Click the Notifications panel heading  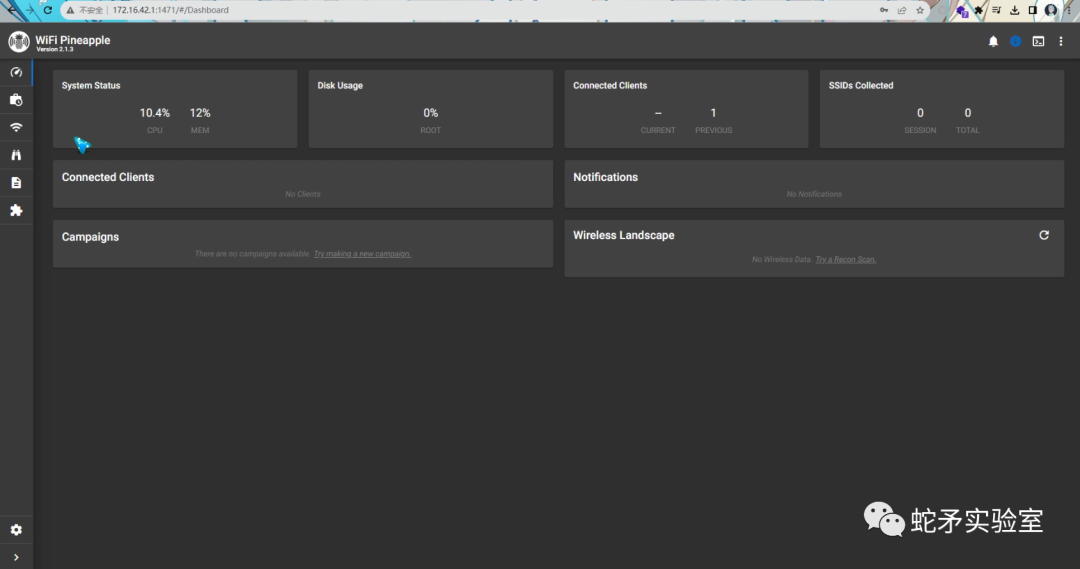coord(605,177)
